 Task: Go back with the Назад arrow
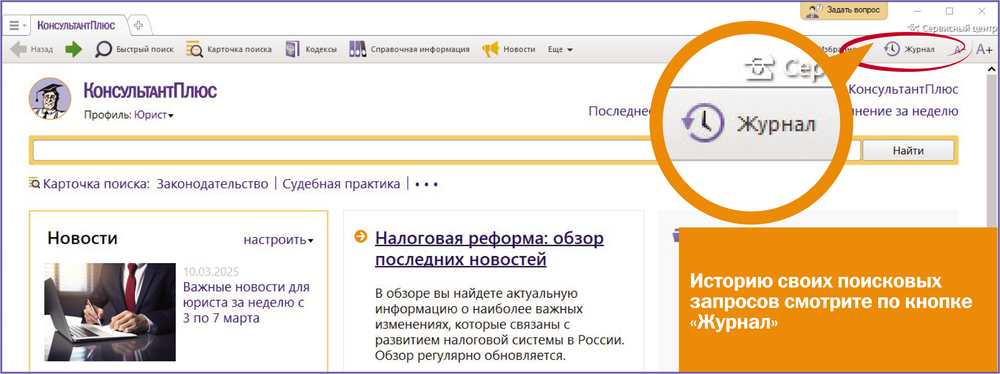(32, 49)
